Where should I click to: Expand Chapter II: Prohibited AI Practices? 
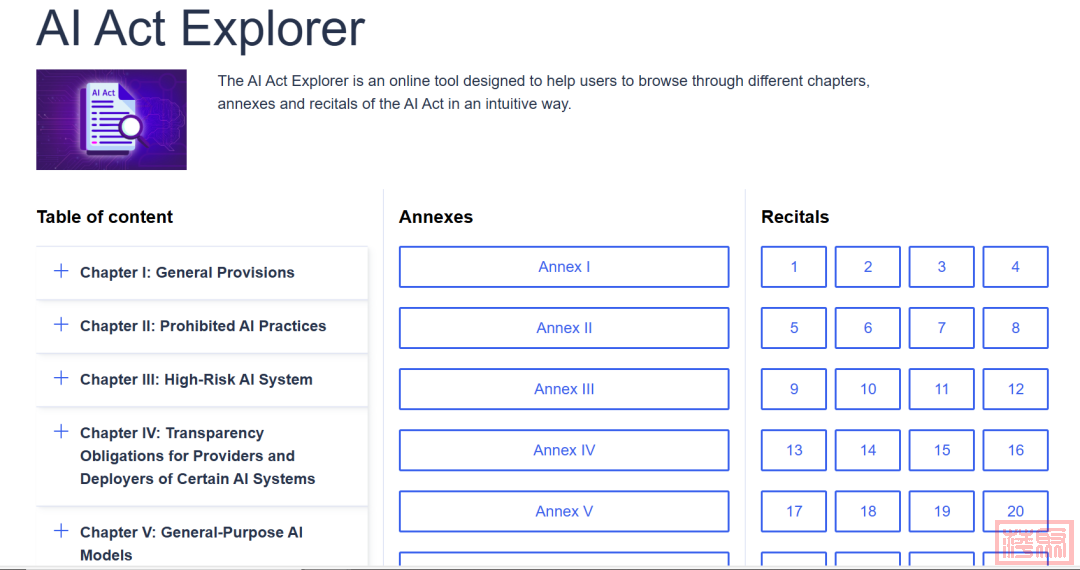[203, 326]
